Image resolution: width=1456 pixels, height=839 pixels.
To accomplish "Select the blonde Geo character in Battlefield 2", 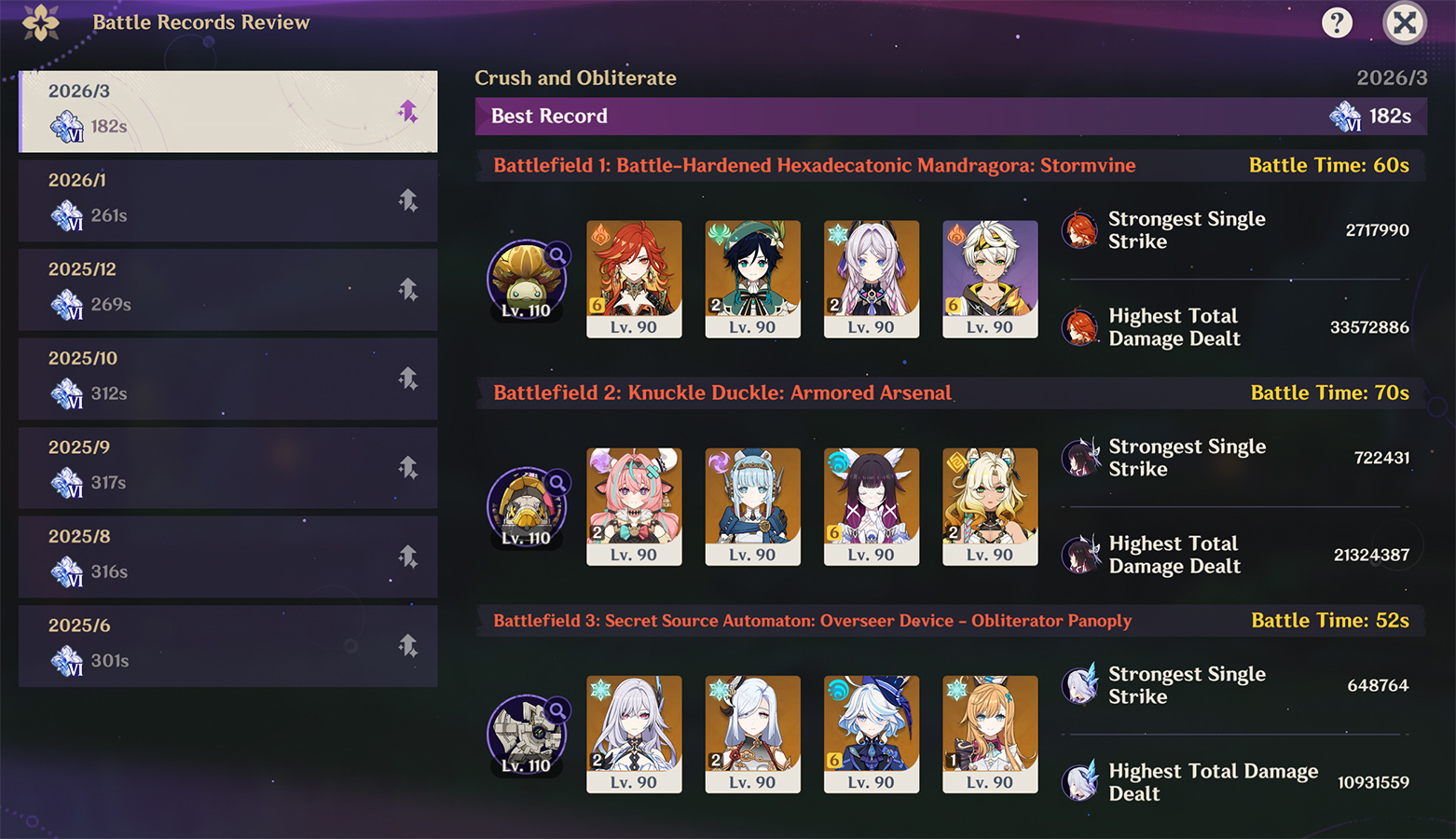I will (990, 506).
